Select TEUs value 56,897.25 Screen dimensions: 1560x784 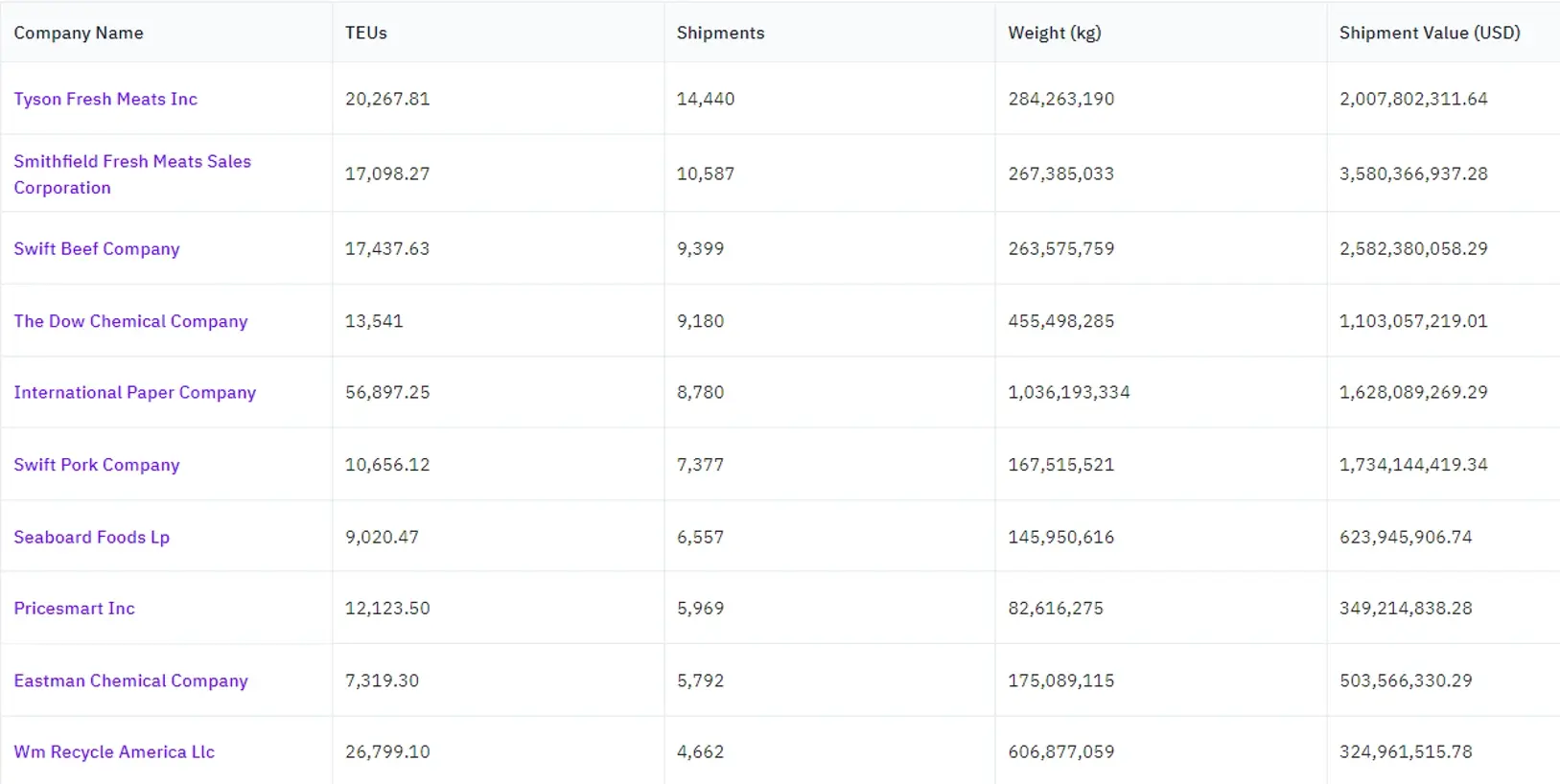pos(387,393)
